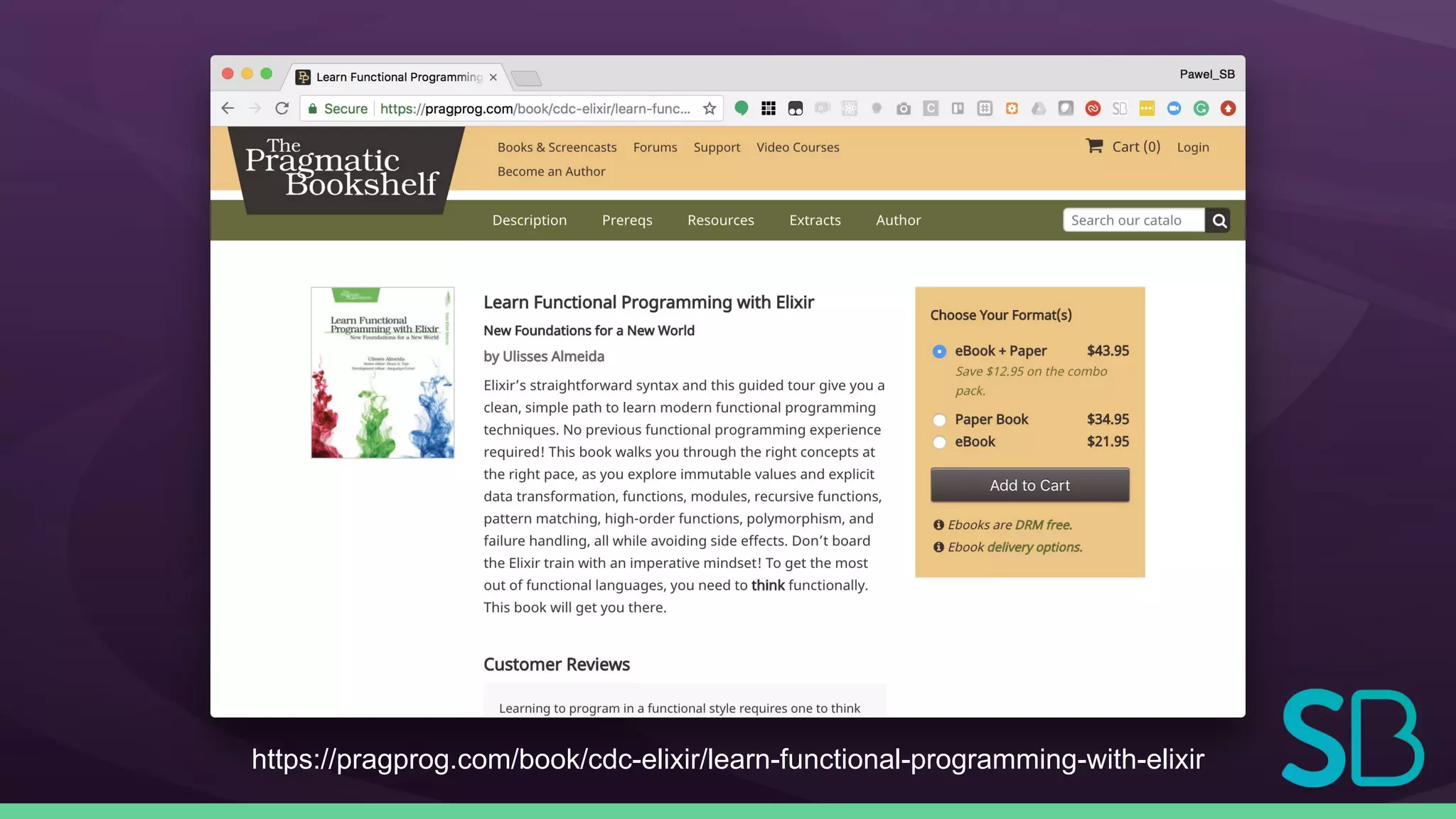Click the green Secure padlock icon
Screen dimensions: 1456x819
312,108
